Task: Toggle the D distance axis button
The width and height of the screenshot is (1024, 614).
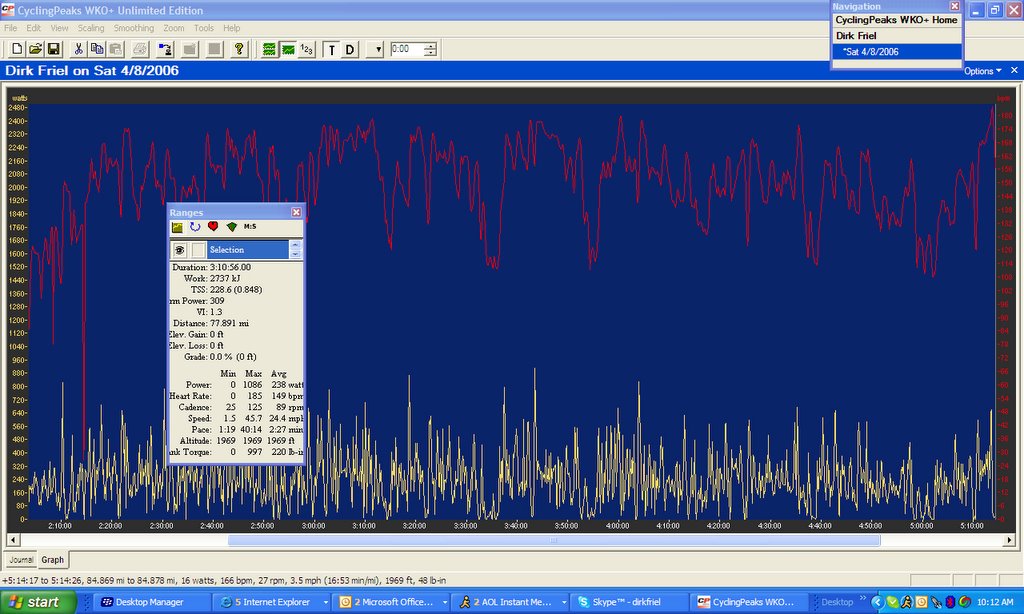Action: [x=349, y=50]
